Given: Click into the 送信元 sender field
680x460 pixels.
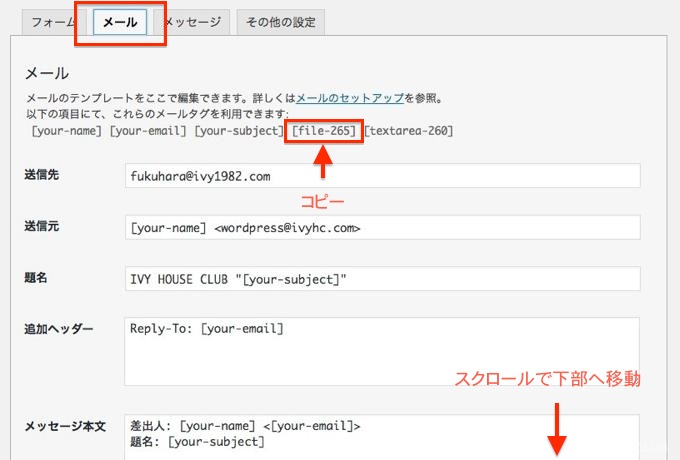Looking at the screenshot, I should [382, 228].
